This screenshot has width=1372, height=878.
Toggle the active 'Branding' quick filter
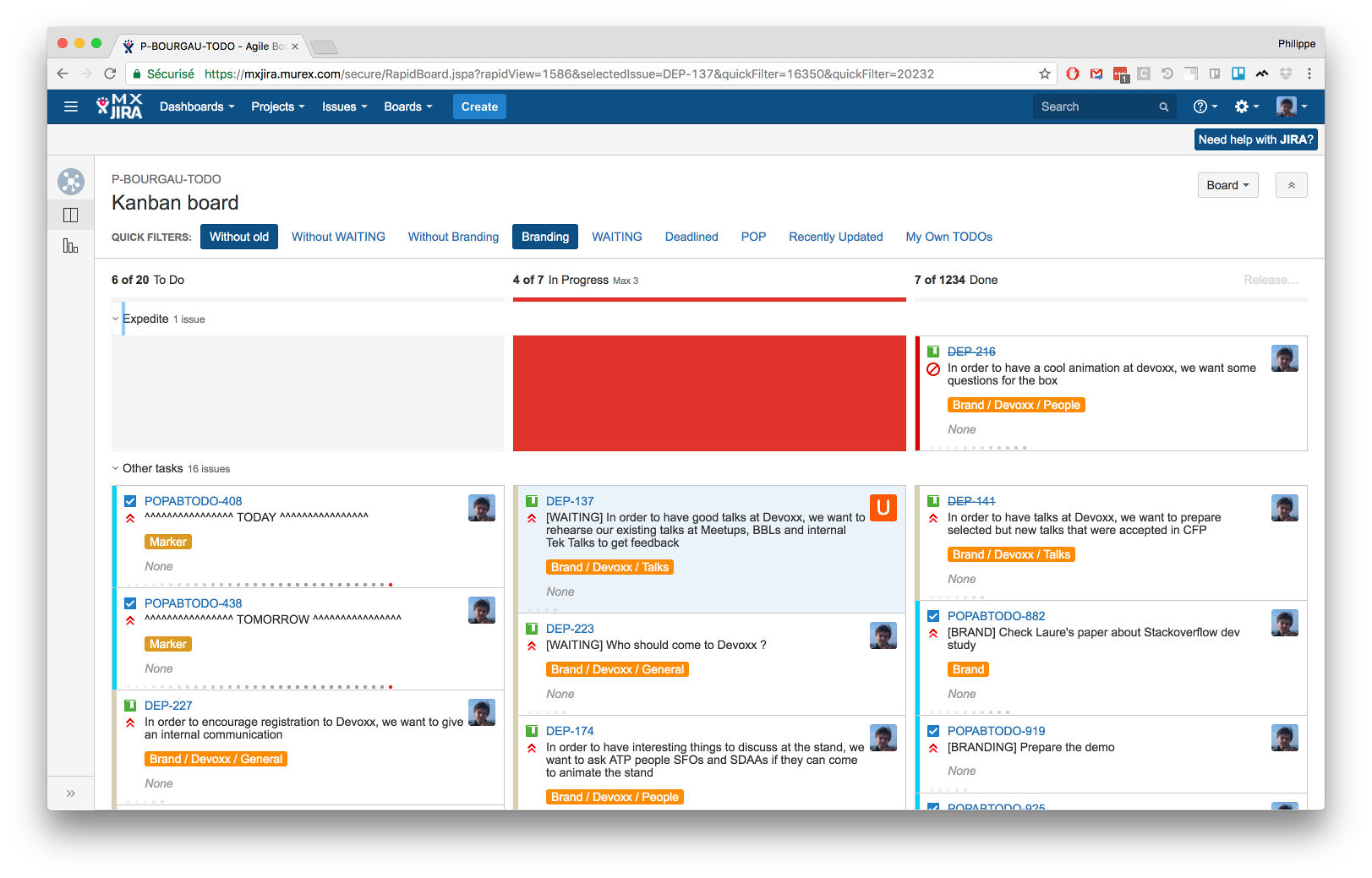click(x=545, y=237)
